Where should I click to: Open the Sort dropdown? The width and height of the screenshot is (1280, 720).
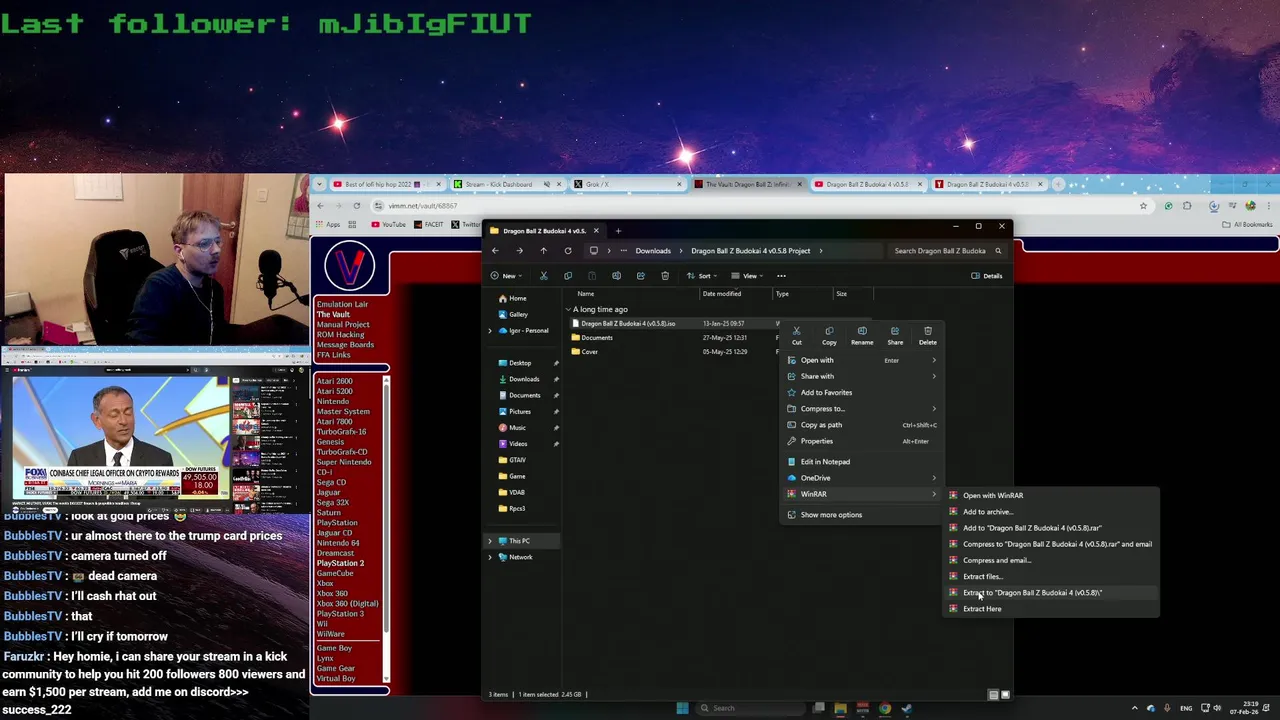tap(701, 276)
